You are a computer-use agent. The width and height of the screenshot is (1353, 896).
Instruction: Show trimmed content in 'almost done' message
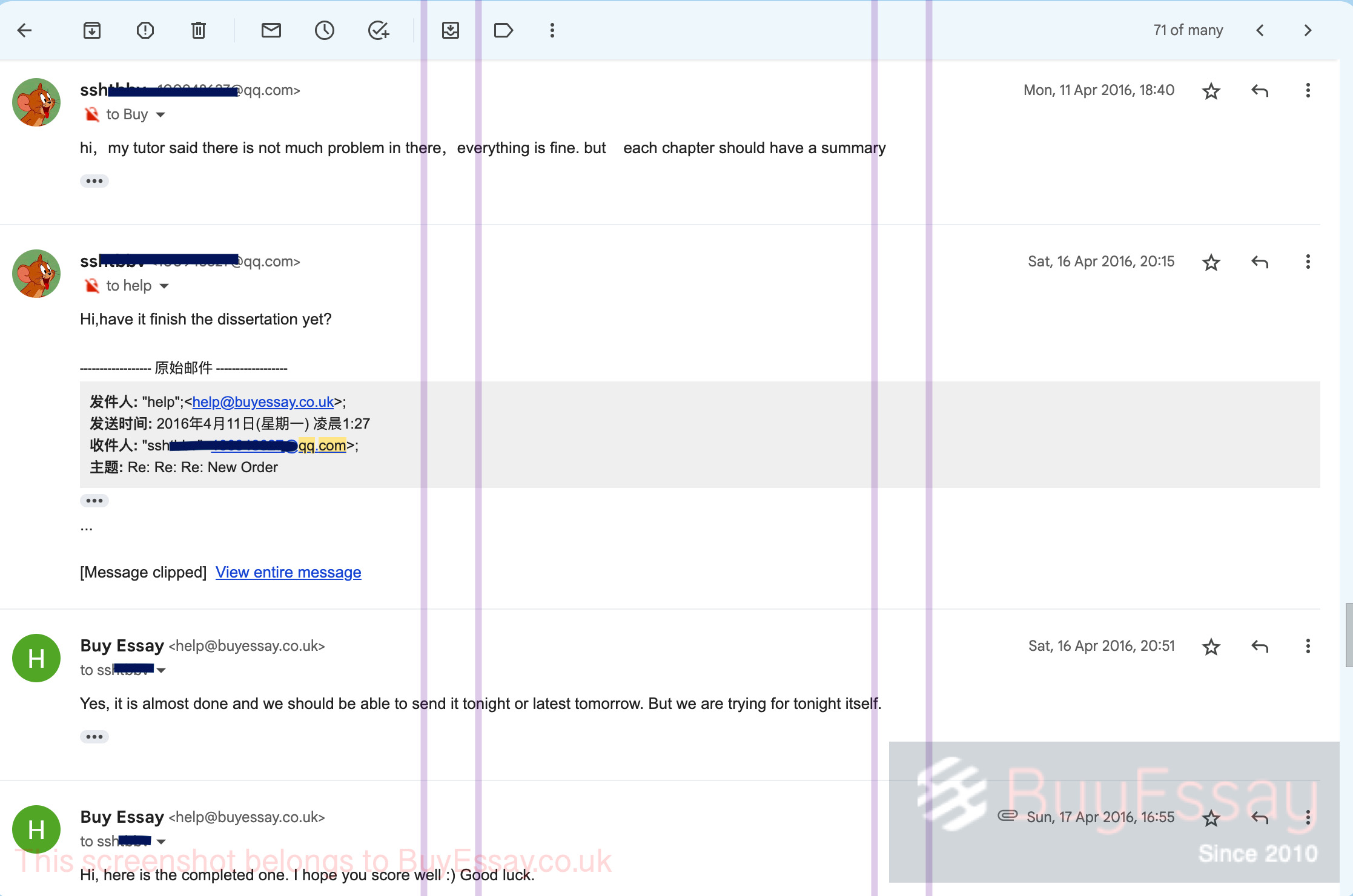point(94,737)
